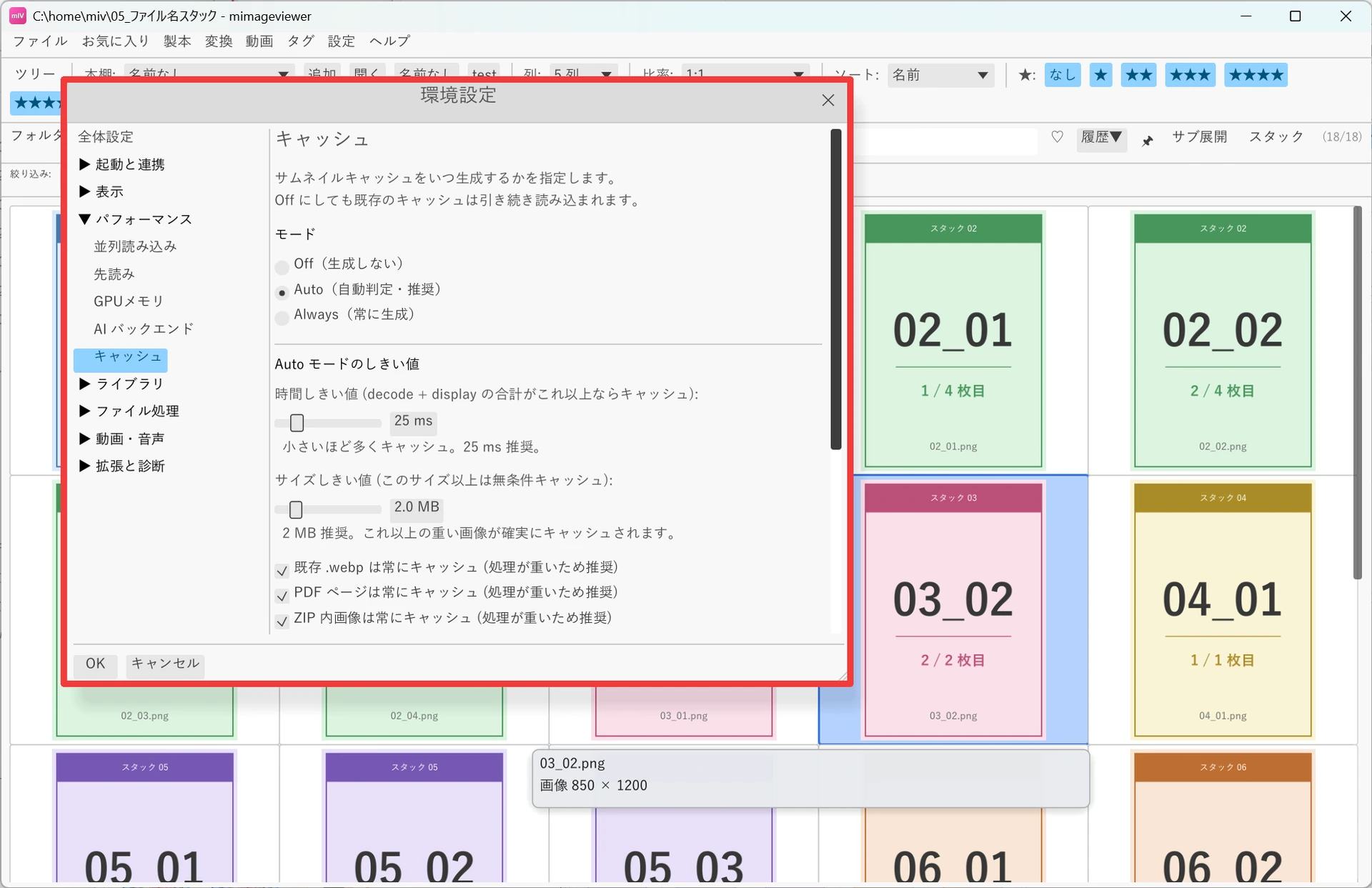
Task: Open the タグ menu
Action: 301,41
